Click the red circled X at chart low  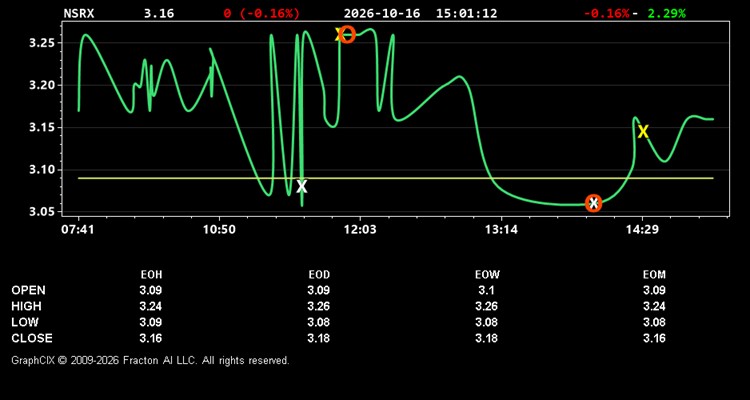(593, 203)
